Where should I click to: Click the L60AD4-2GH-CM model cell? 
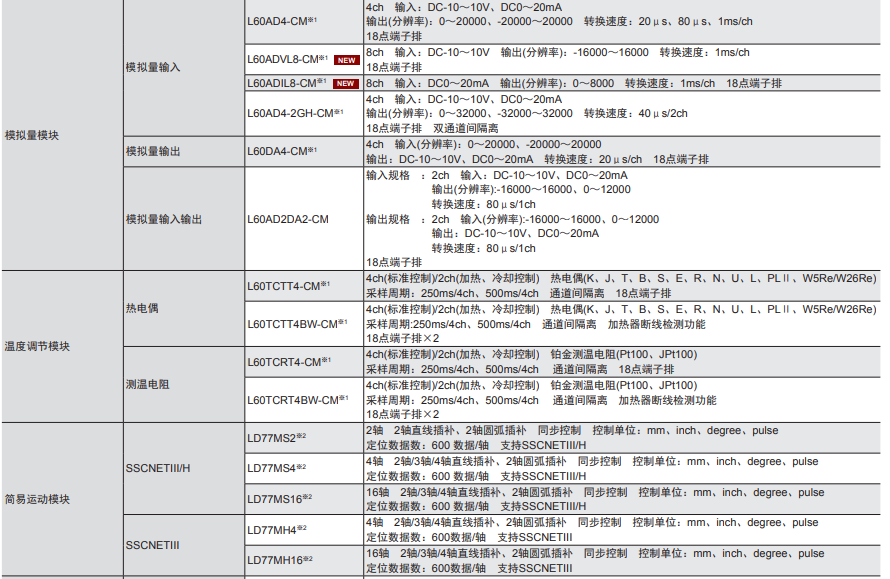point(304,113)
